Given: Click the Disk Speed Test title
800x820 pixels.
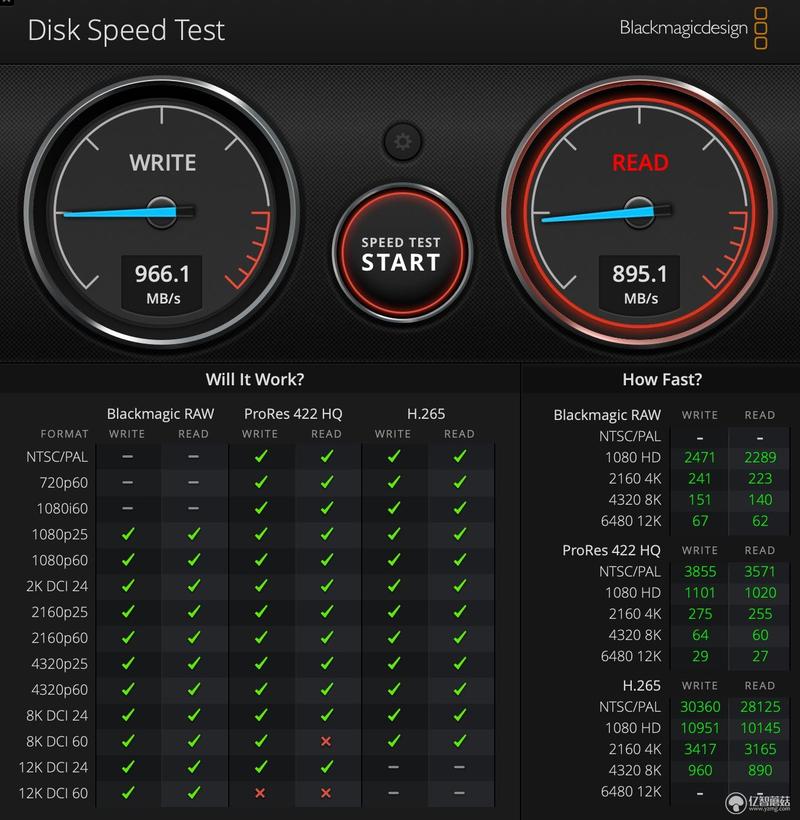Looking at the screenshot, I should tap(126, 30).
